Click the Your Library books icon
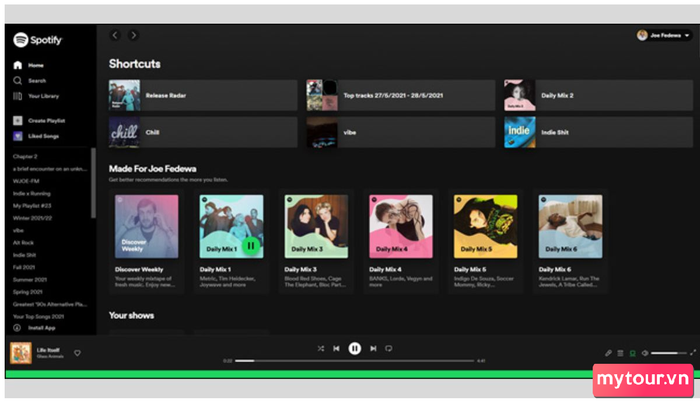Image resolution: width=700 pixels, height=405 pixels. (x=17, y=96)
